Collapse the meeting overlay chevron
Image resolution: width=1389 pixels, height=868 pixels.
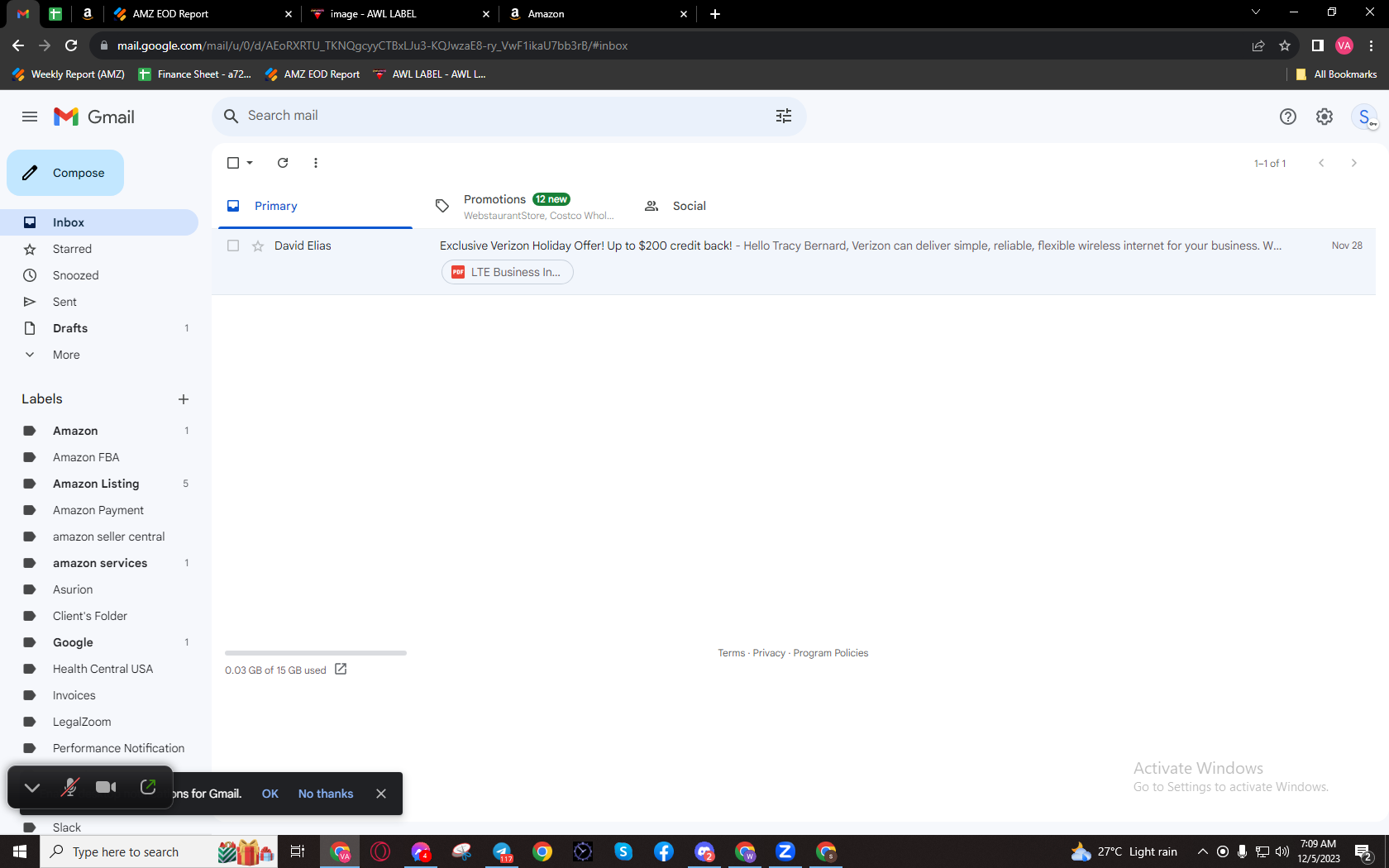32,787
